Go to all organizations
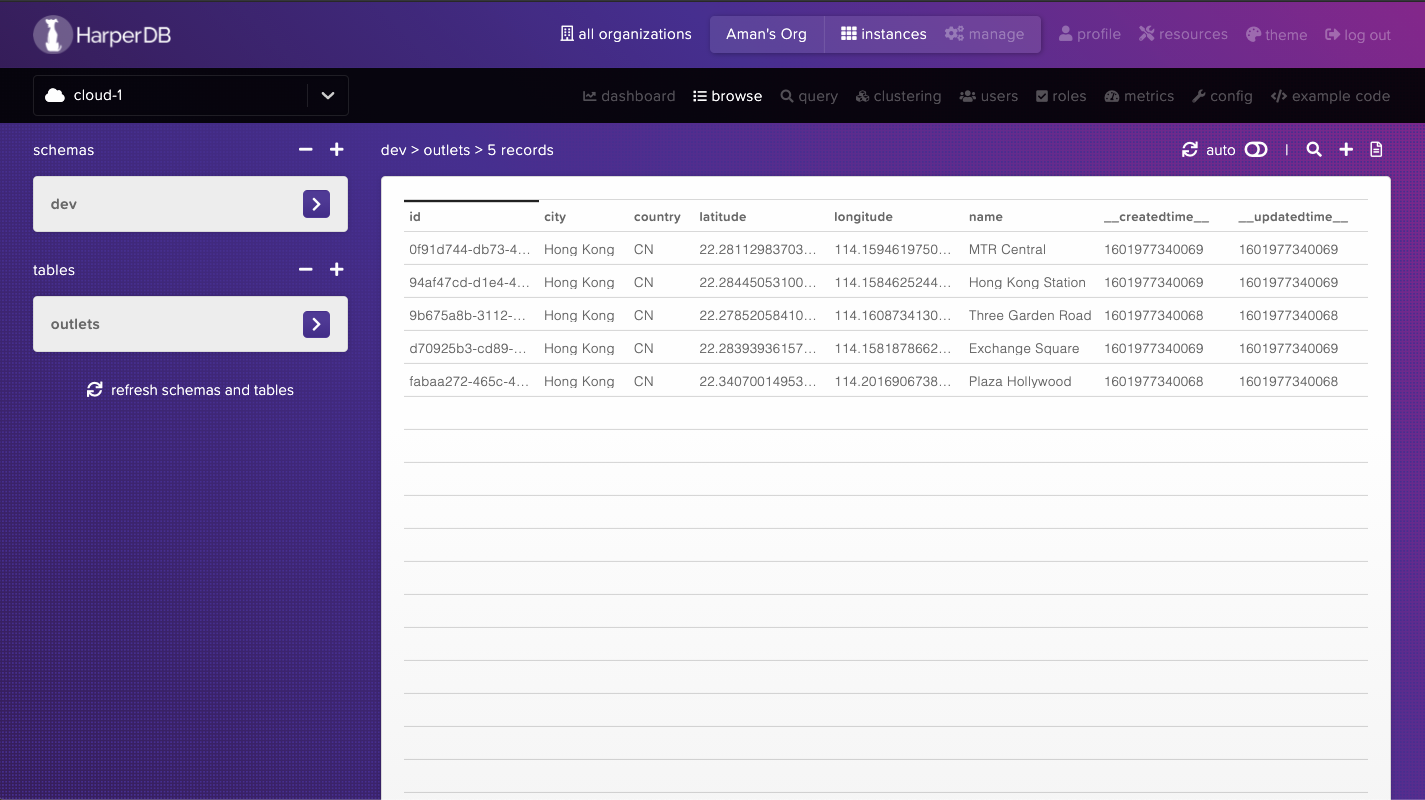1425x800 pixels. pos(626,34)
